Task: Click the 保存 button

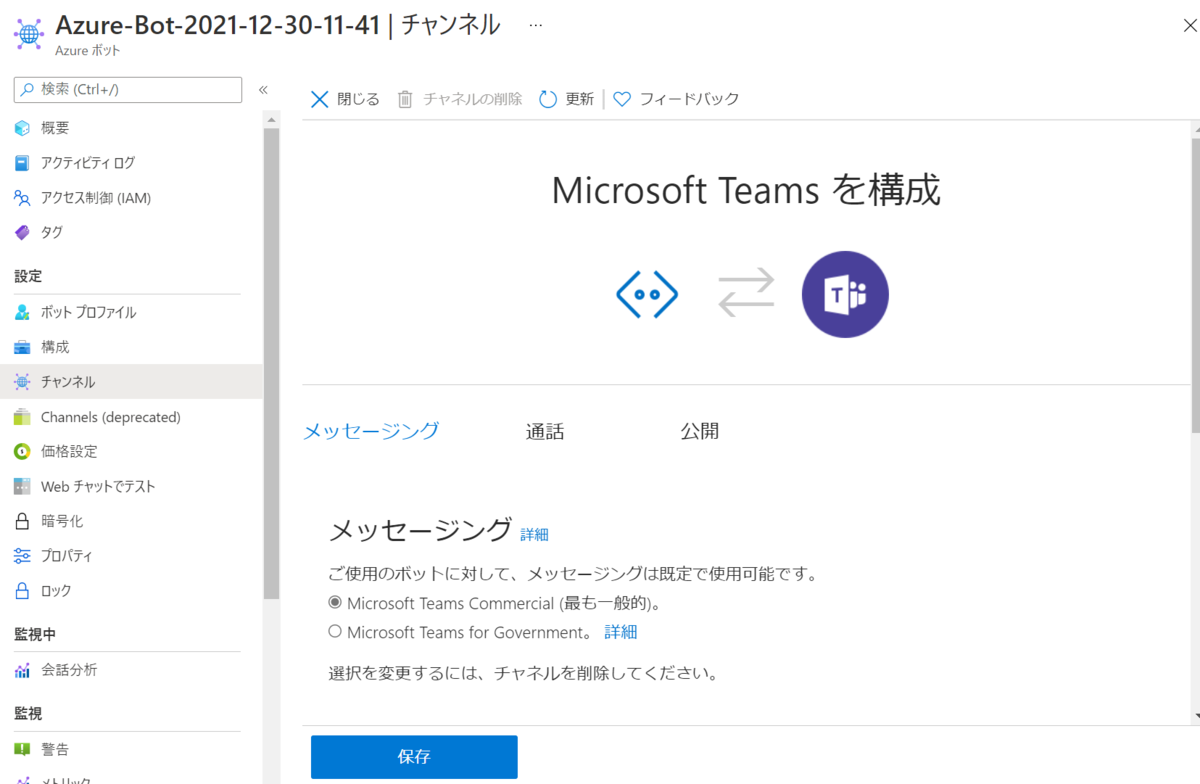Action: tap(413, 757)
